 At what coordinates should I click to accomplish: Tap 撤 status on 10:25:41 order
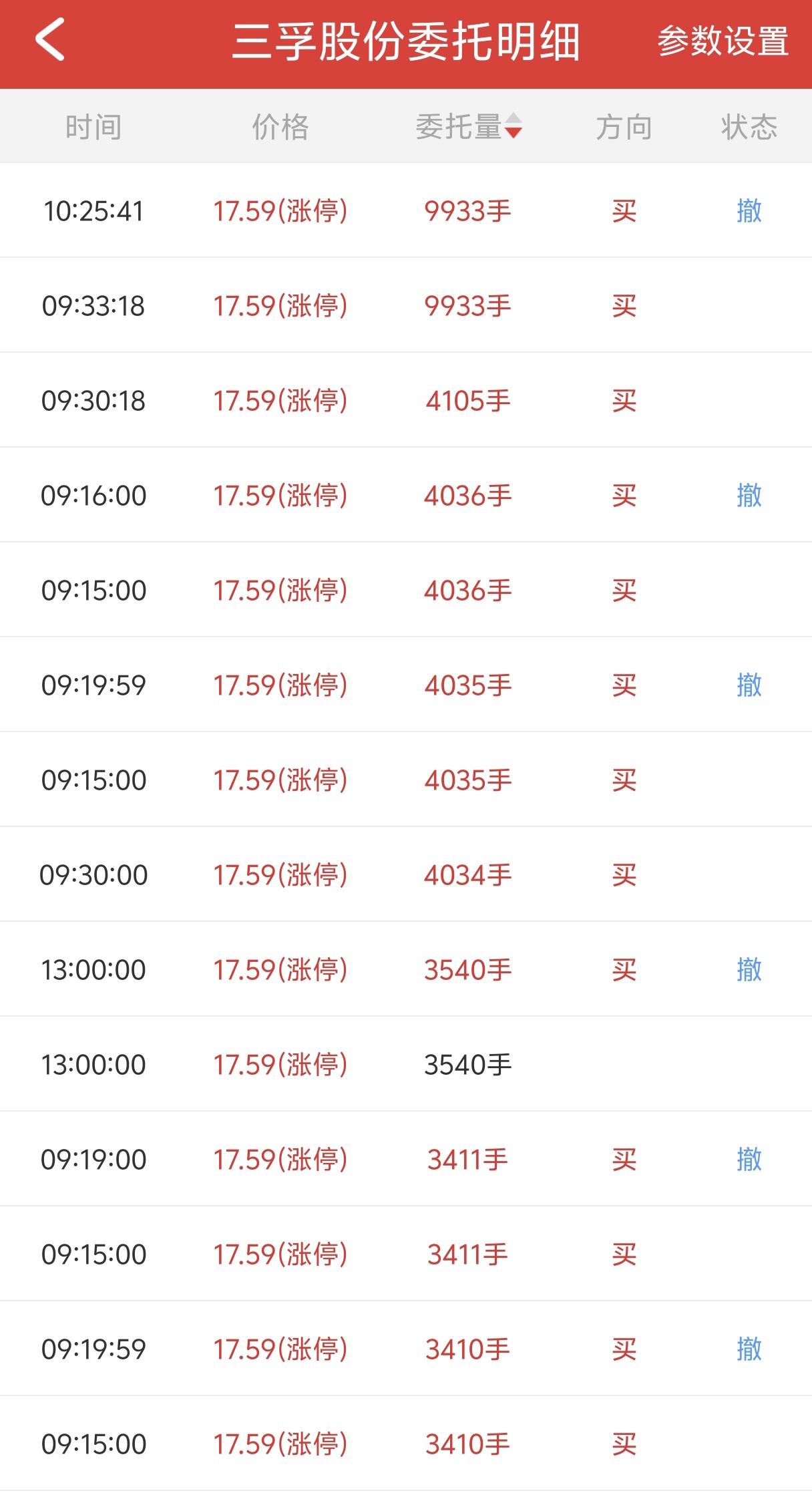coord(749,211)
